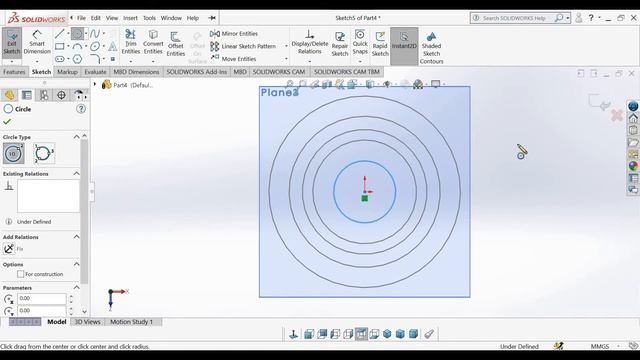640x360 pixels.
Task: Select the Ellipse sketch tool
Action: pyautogui.click(x=95, y=46)
